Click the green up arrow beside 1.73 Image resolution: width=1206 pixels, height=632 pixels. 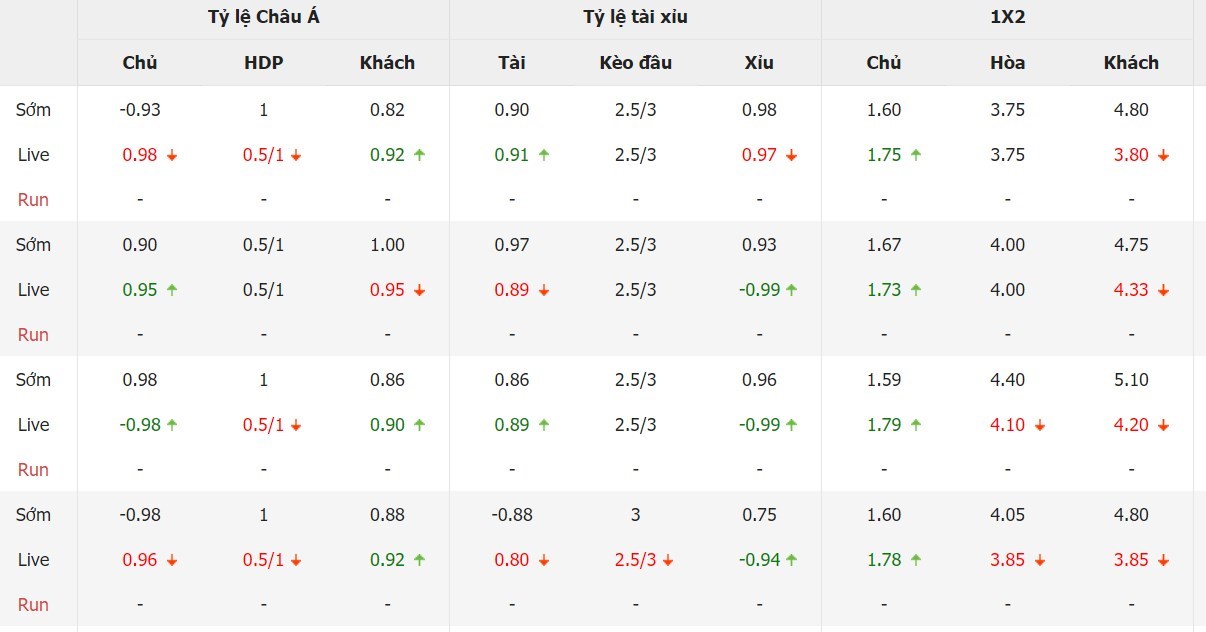[916, 290]
